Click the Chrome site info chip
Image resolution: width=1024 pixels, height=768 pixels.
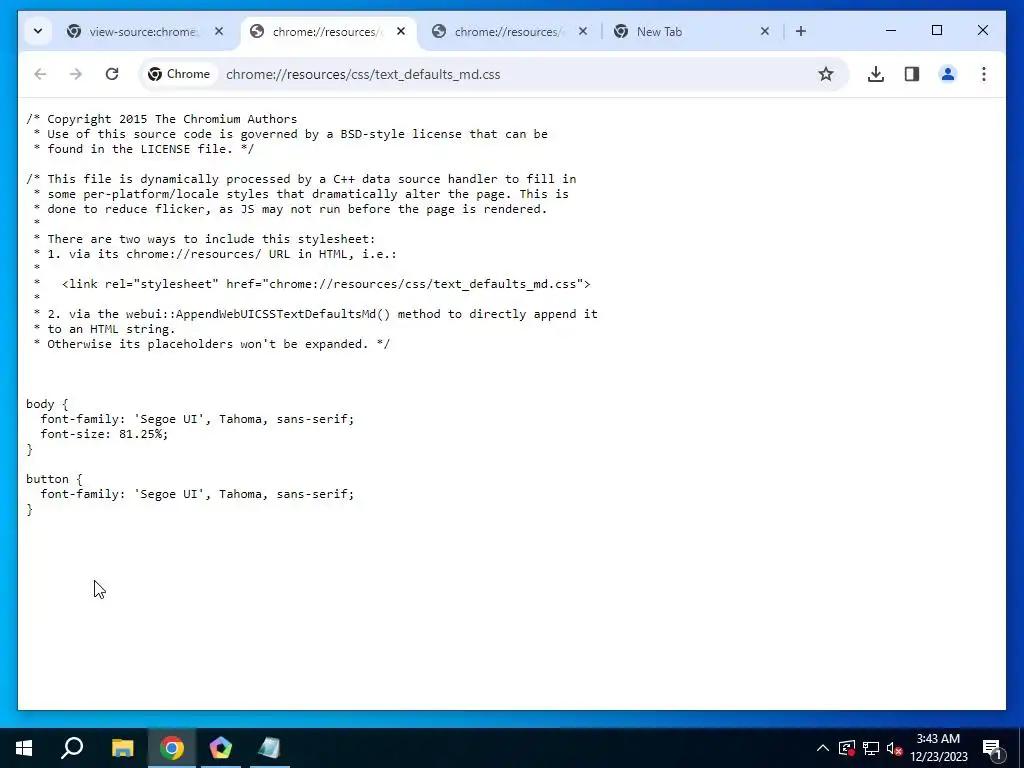click(179, 74)
